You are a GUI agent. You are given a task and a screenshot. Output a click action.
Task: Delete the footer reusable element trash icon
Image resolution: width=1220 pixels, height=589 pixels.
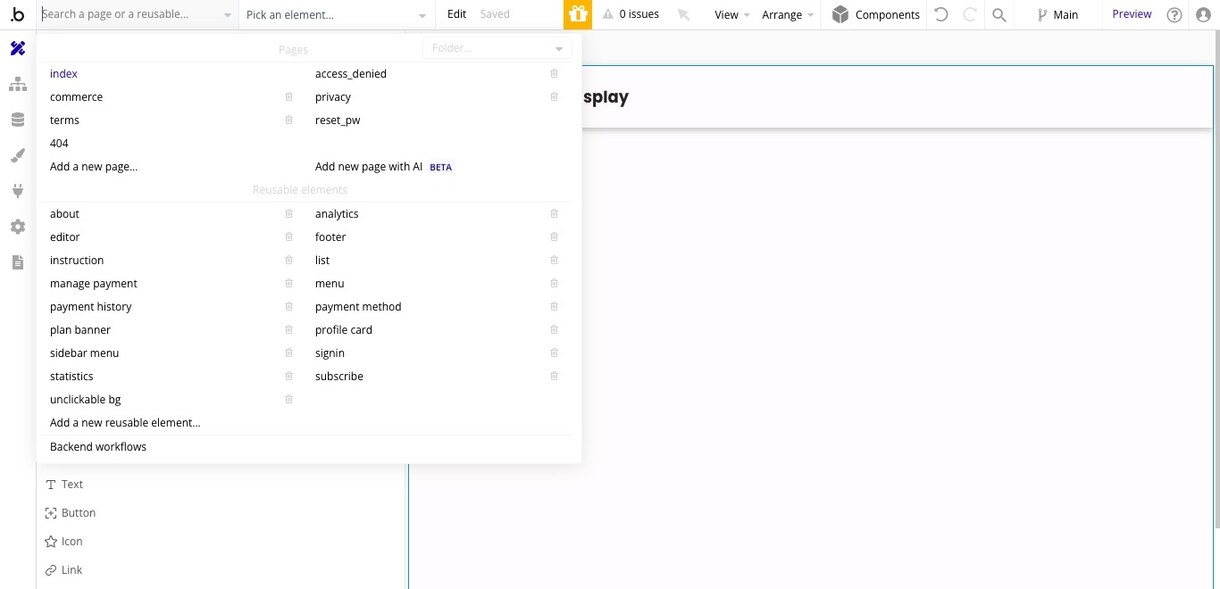554,237
